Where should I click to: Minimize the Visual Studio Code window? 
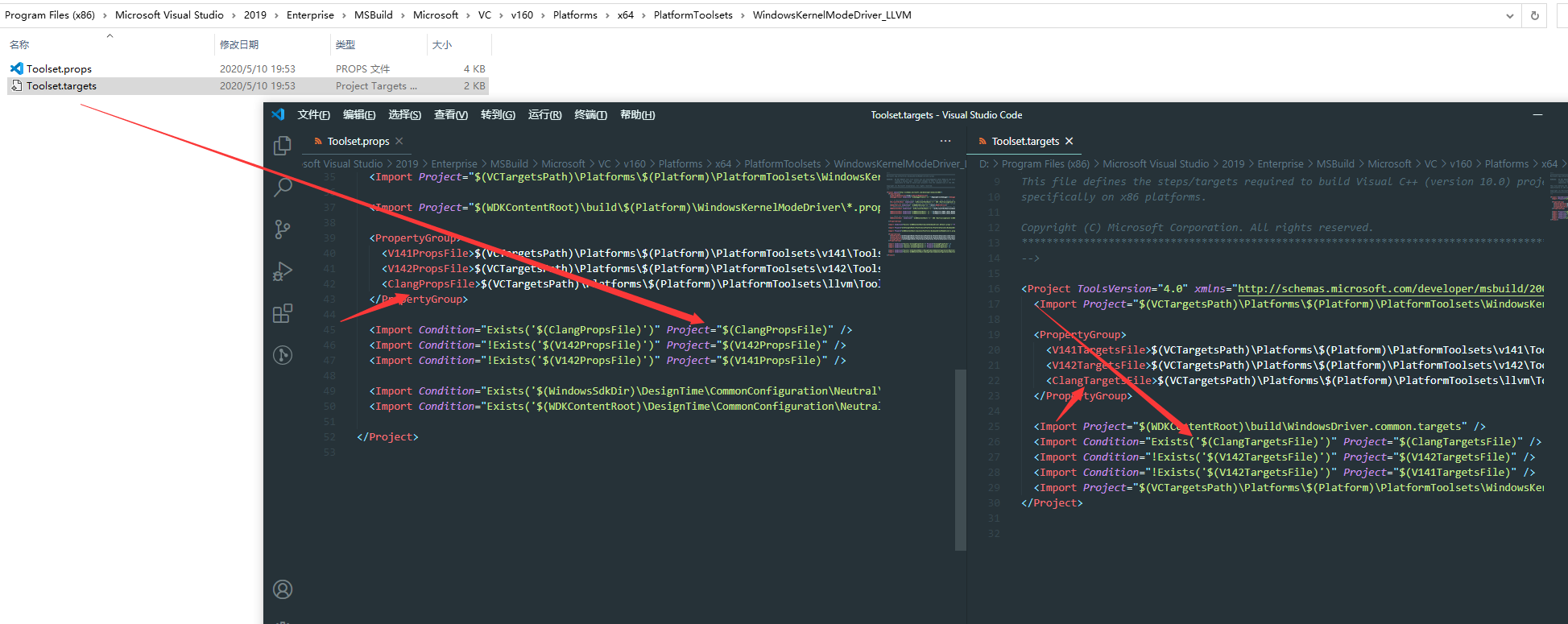[x=1537, y=114]
